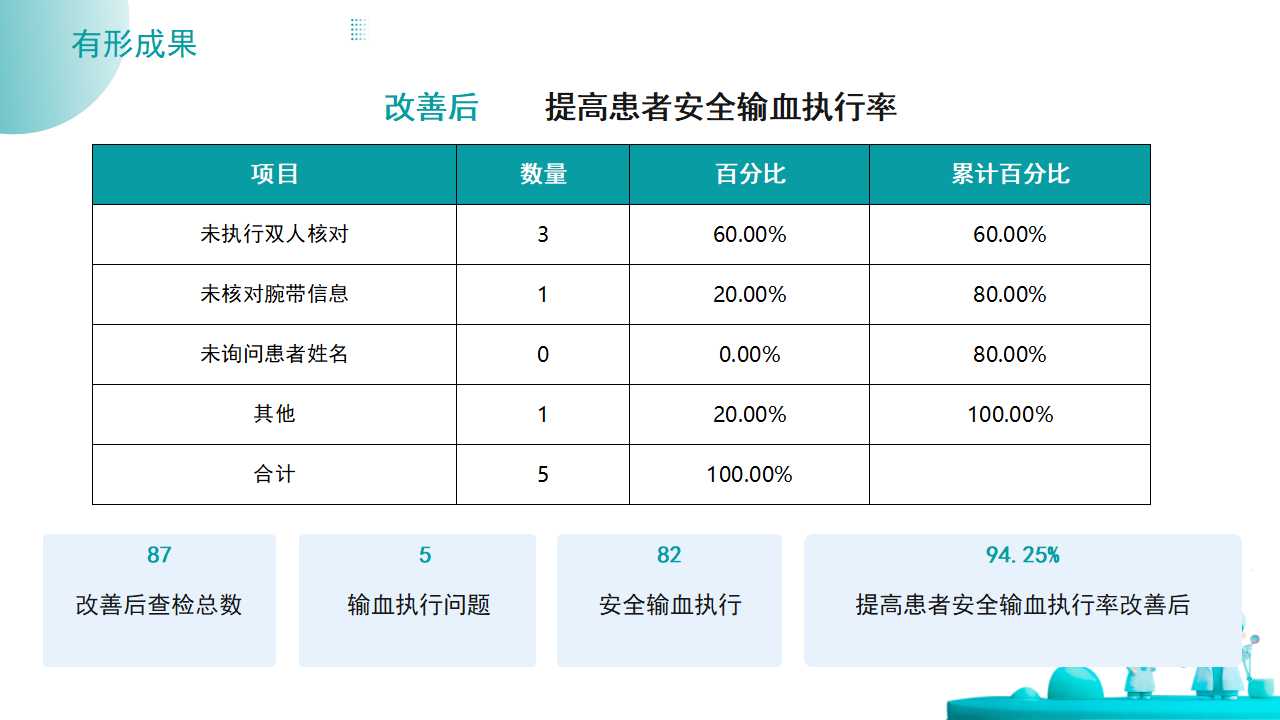
Task: Click the teal 改善后 label
Action: click(431, 108)
